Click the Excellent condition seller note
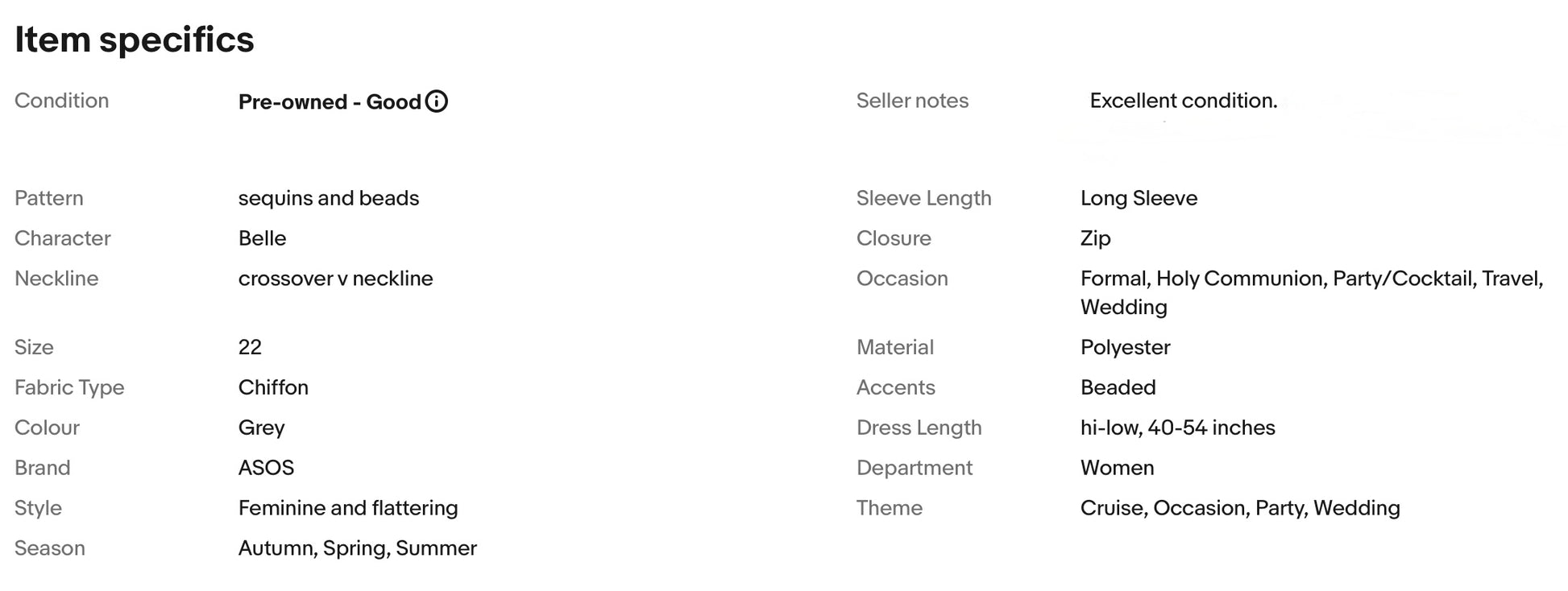 1184,101
